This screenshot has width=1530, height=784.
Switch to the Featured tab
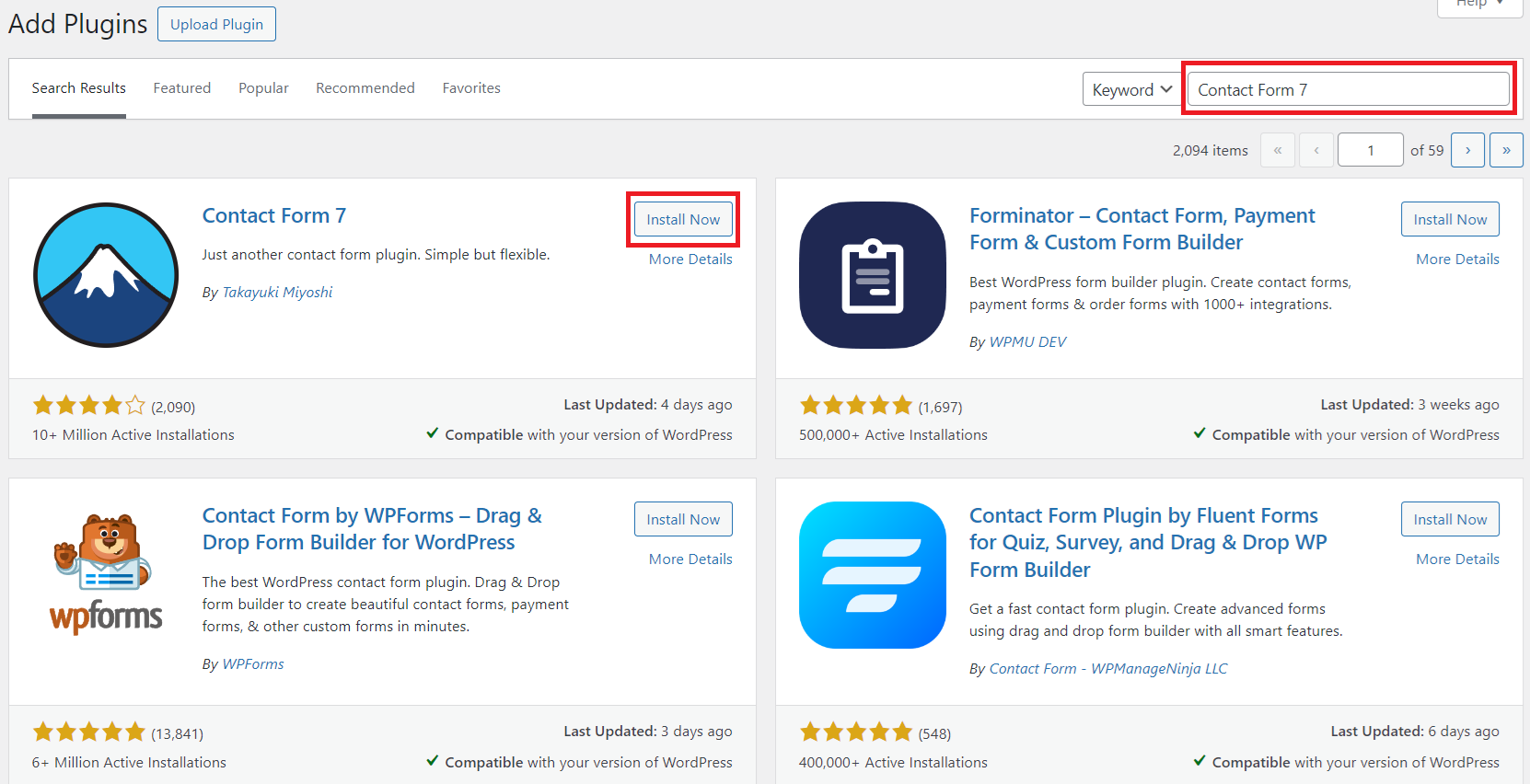(x=181, y=88)
